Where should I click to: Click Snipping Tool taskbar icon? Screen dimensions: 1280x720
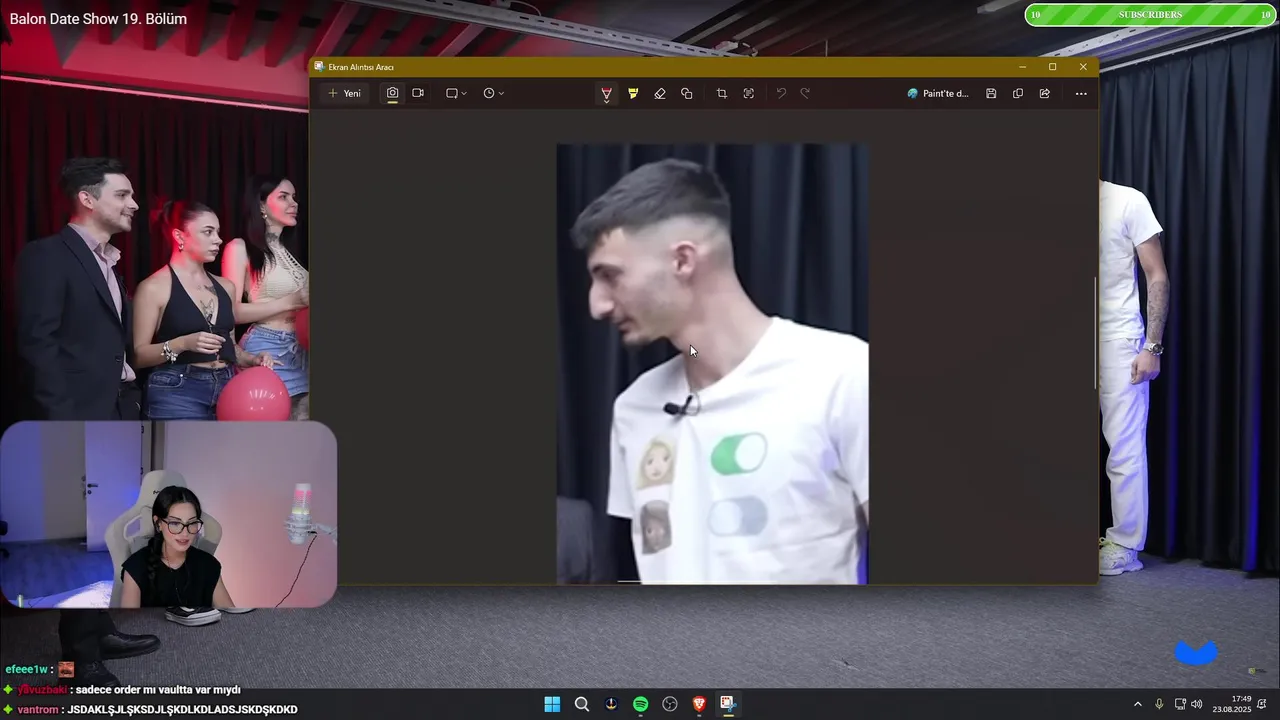click(728, 704)
